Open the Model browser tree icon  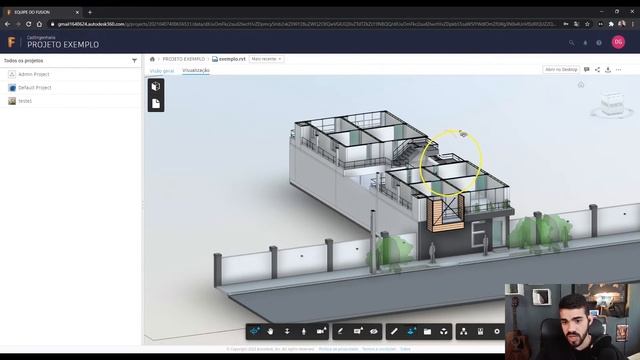click(x=464, y=331)
